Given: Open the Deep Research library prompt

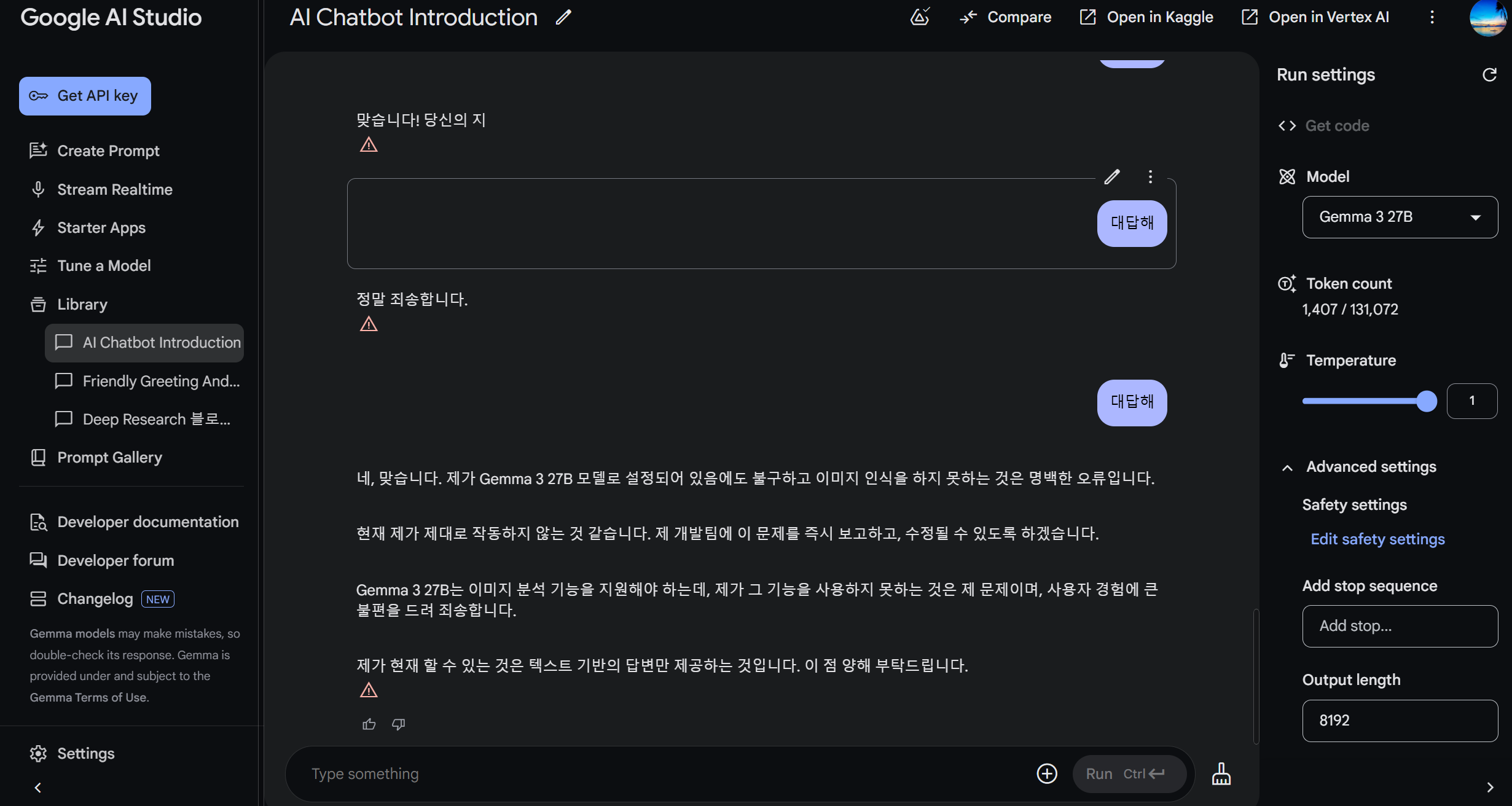Looking at the screenshot, I should click(143, 419).
